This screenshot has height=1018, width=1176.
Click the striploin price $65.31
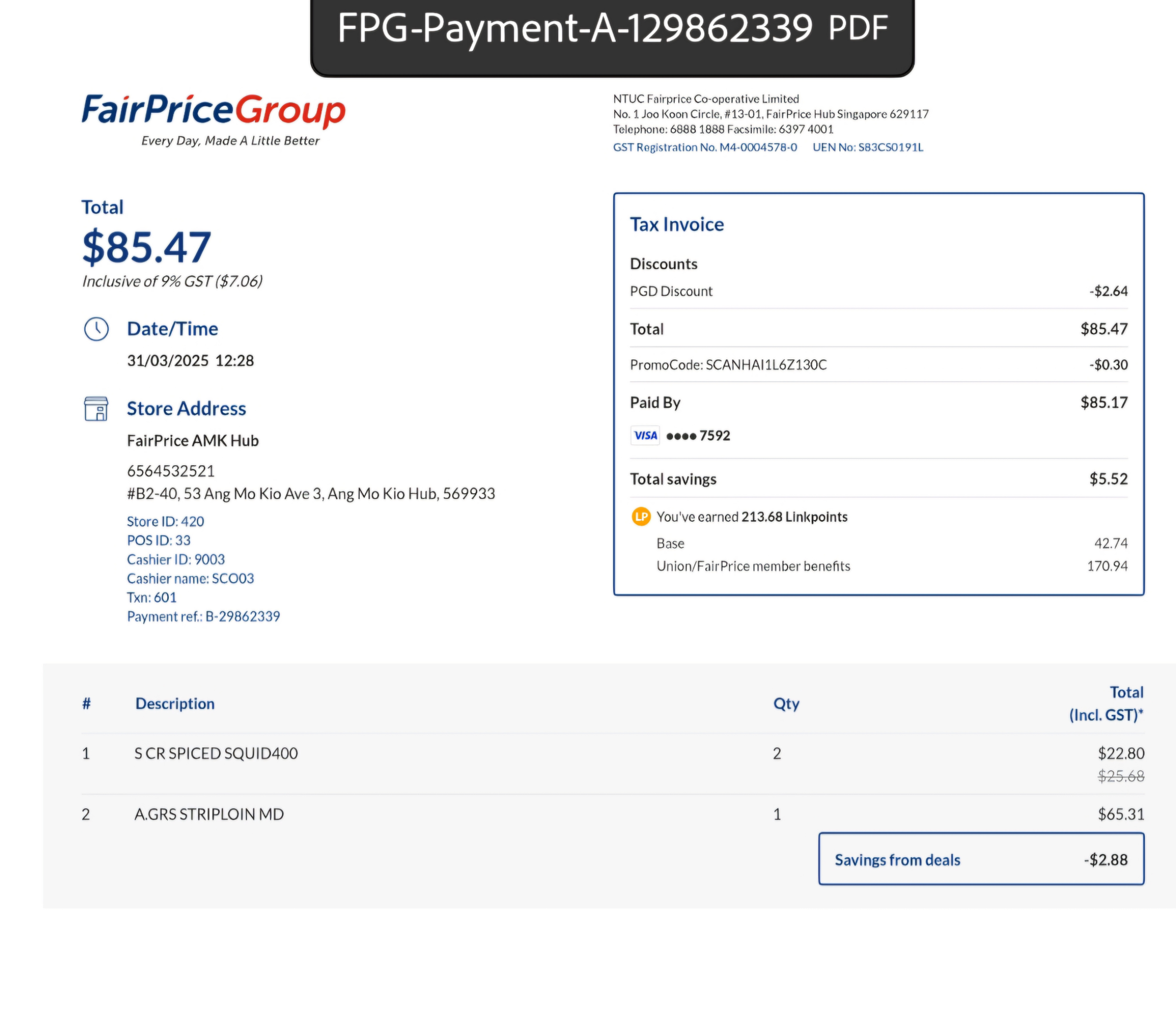pos(1121,814)
